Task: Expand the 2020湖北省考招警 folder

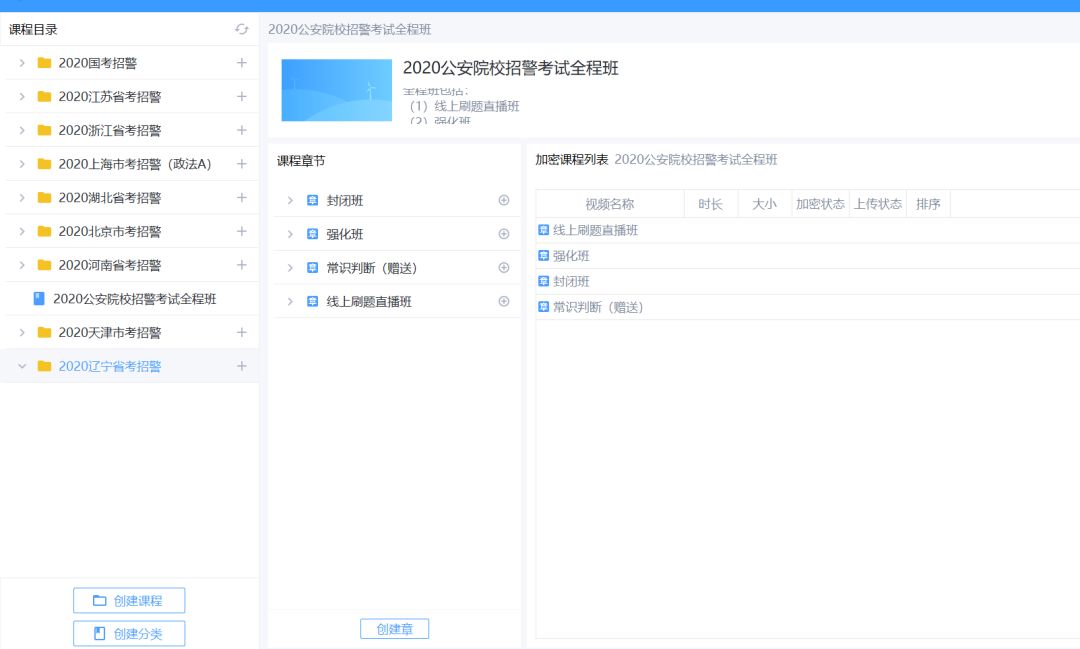Action: pos(22,198)
